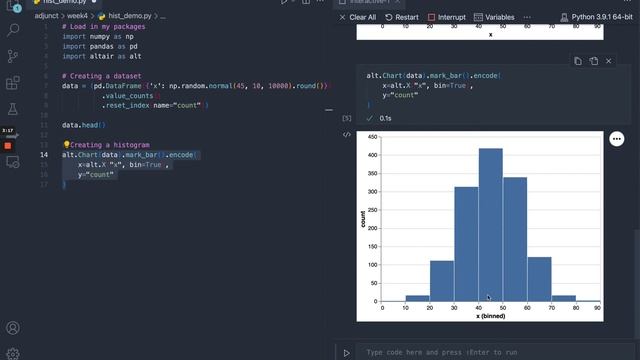
Task: Click the histogram bar for 50-60 bin
Action: (515, 239)
